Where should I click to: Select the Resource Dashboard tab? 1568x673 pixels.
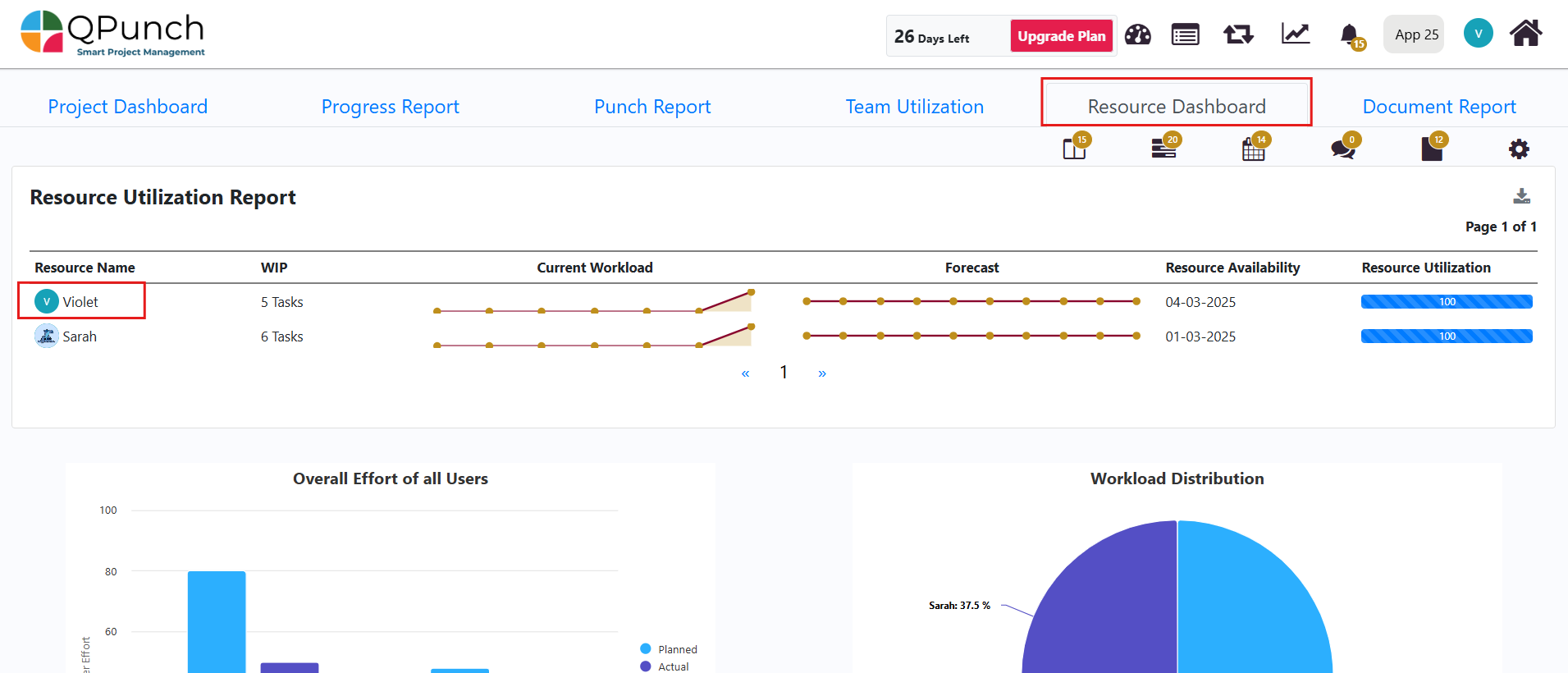[1177, 107]
